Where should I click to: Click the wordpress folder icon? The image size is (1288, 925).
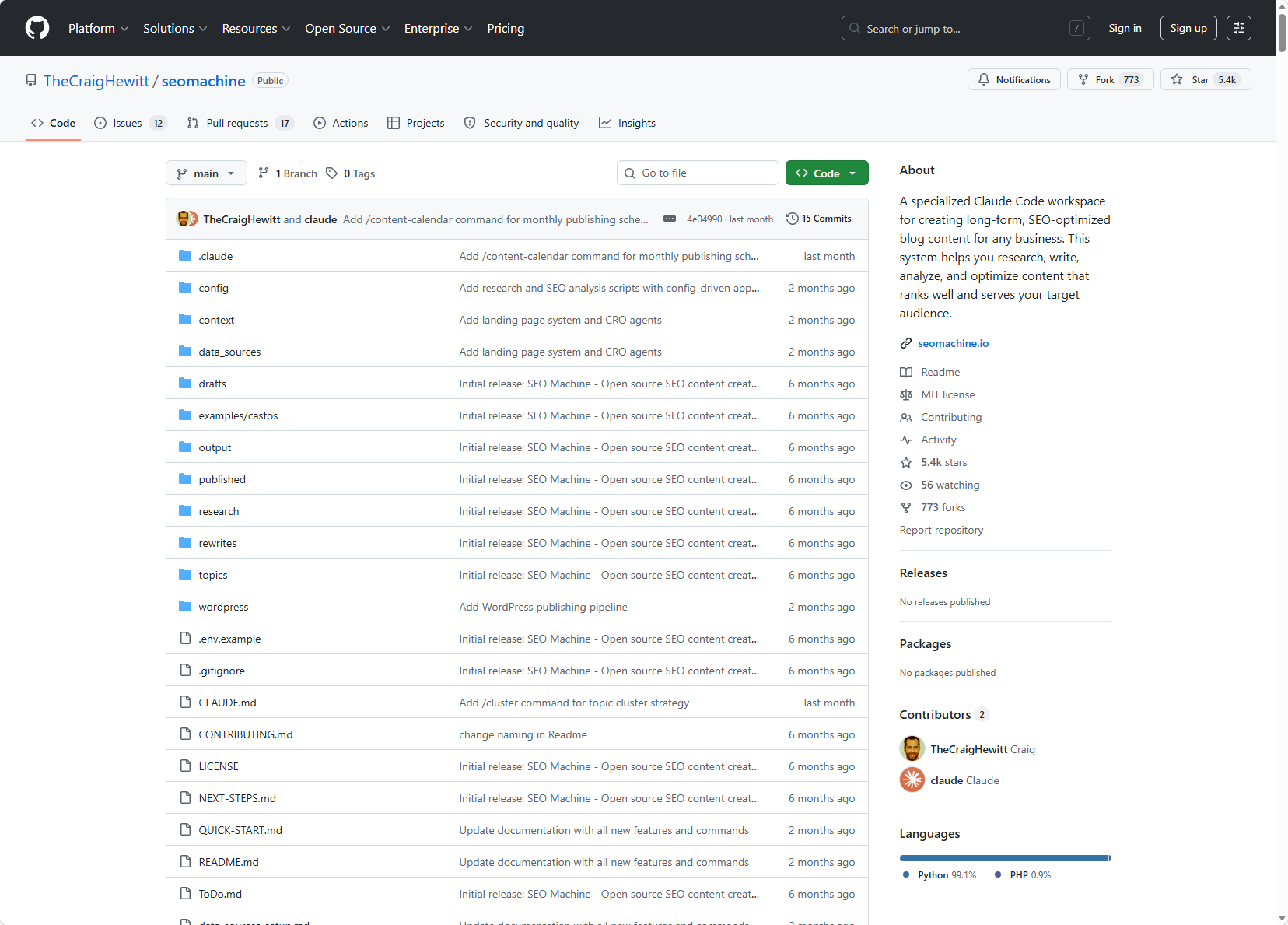tap(185, 607)
